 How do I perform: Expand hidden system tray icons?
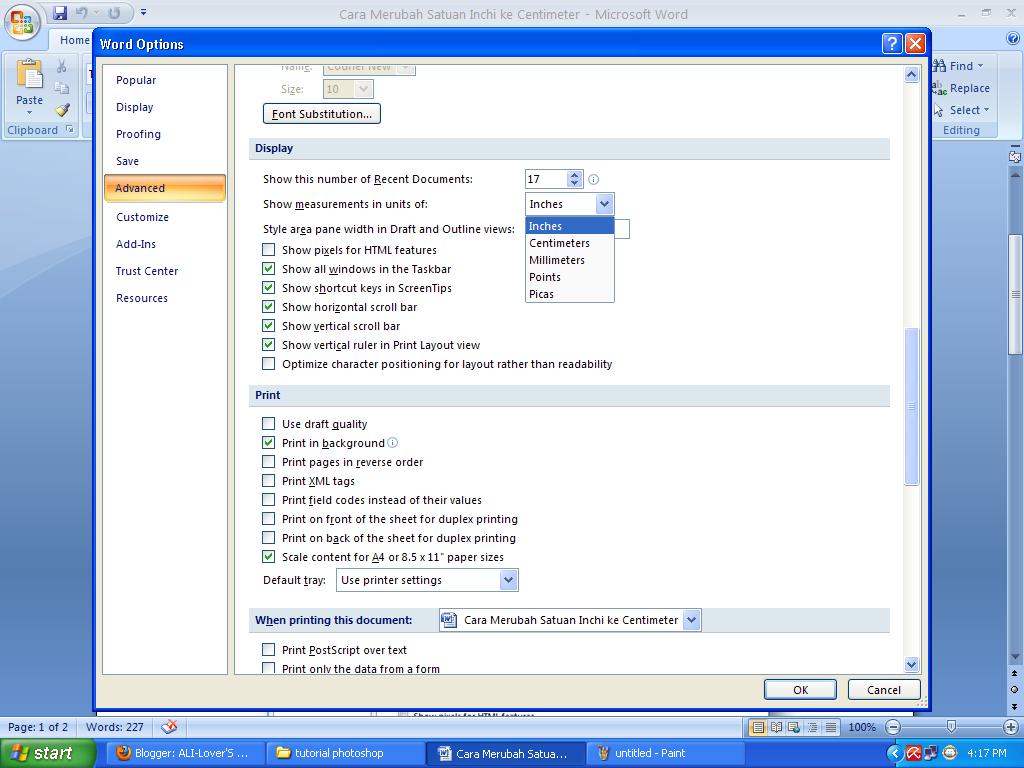coord(895,753)
